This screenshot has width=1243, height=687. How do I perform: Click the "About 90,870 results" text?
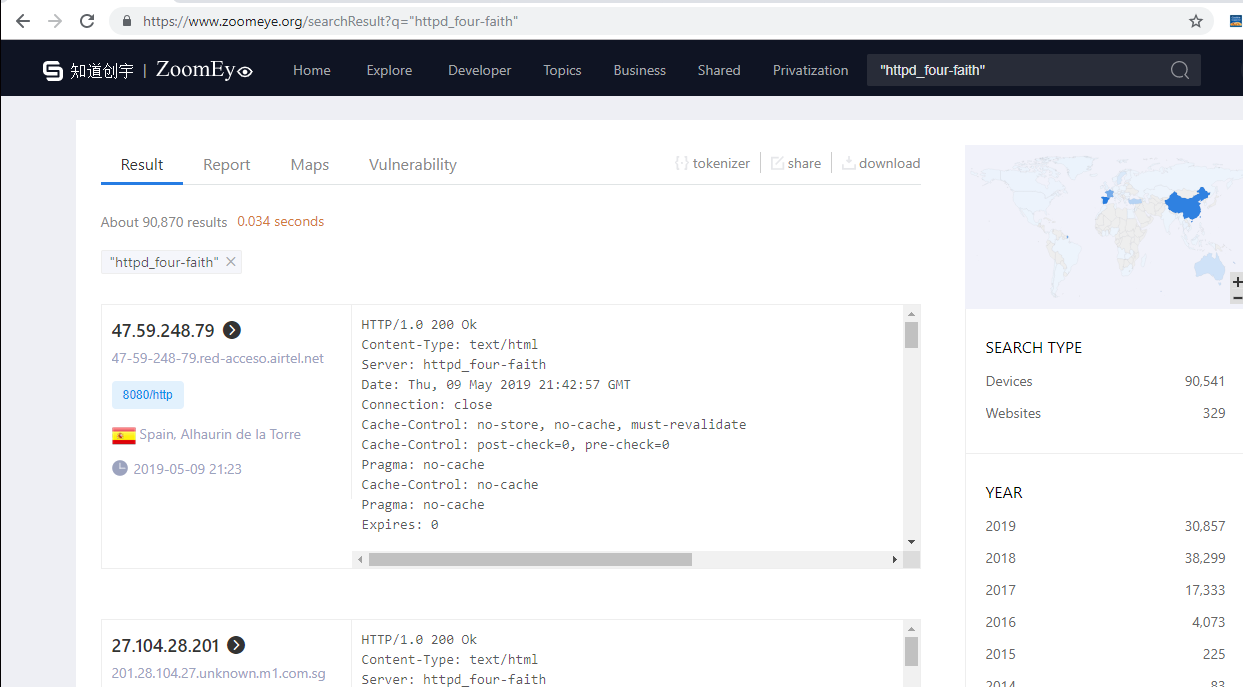click(x=164, y=222)
